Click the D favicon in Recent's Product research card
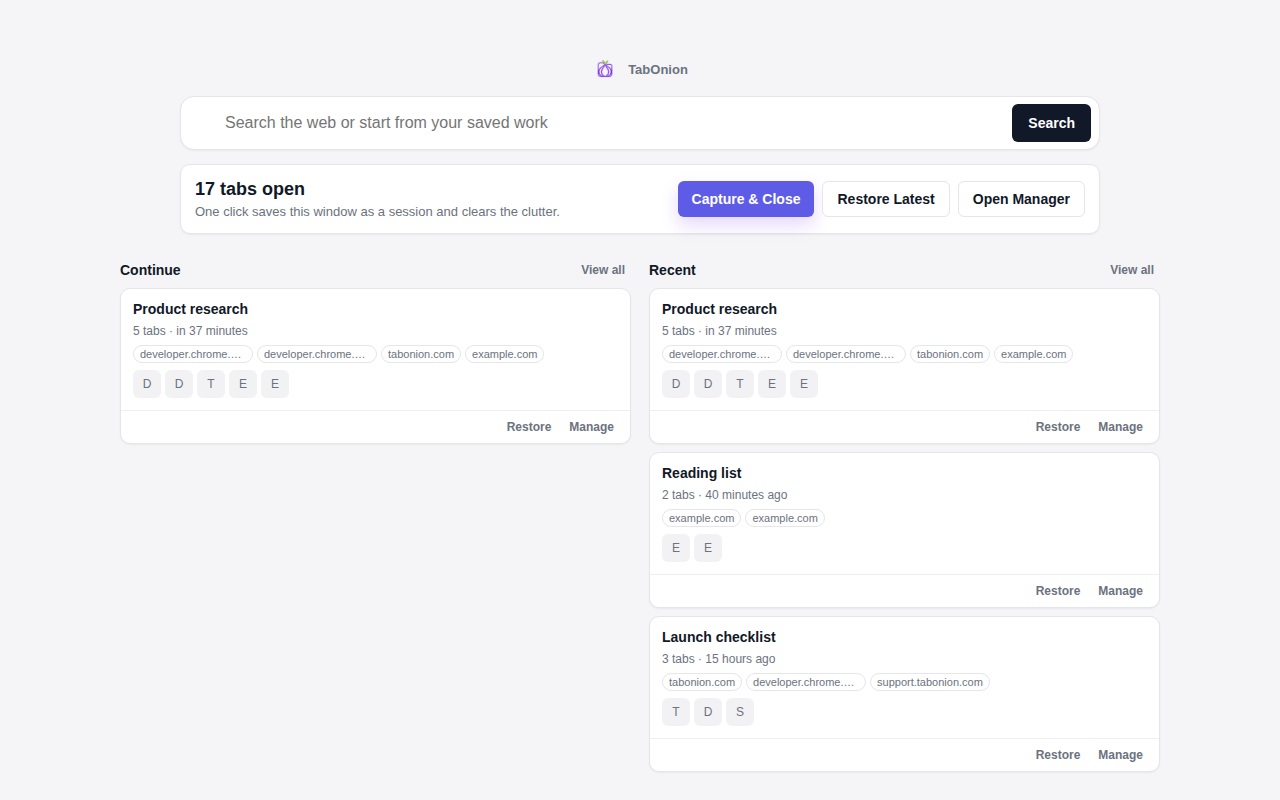Image resolution: width=1280 pixels, height=800 pixels. click(676, 384)
